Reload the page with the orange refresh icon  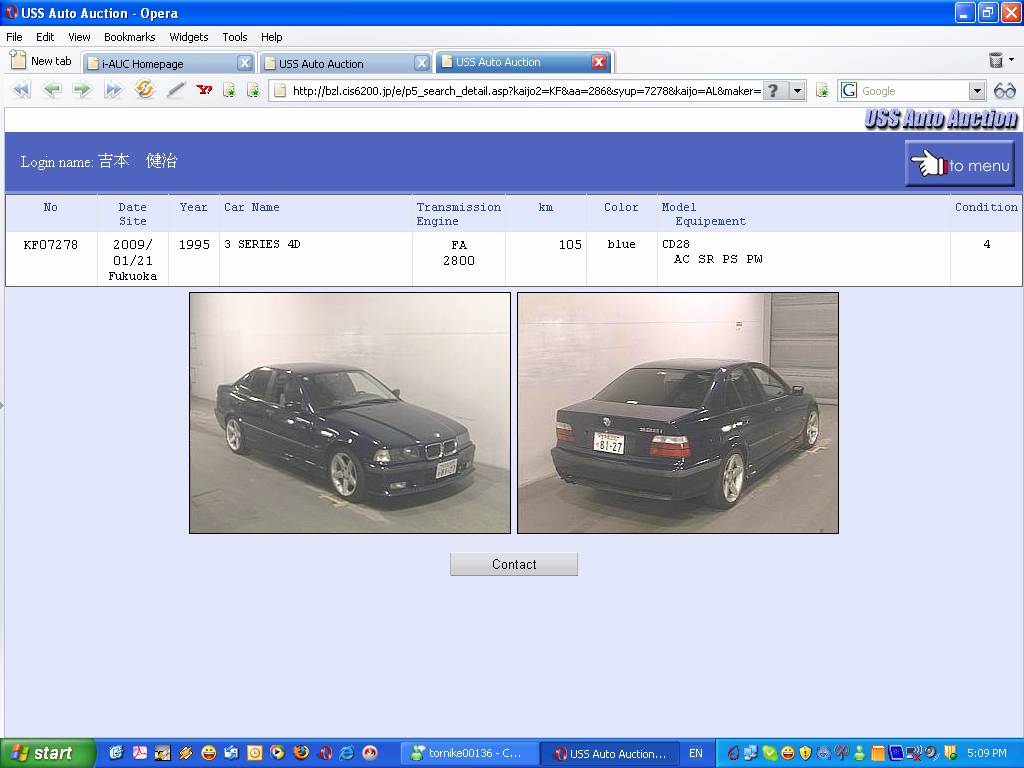[x=145, y=90]
